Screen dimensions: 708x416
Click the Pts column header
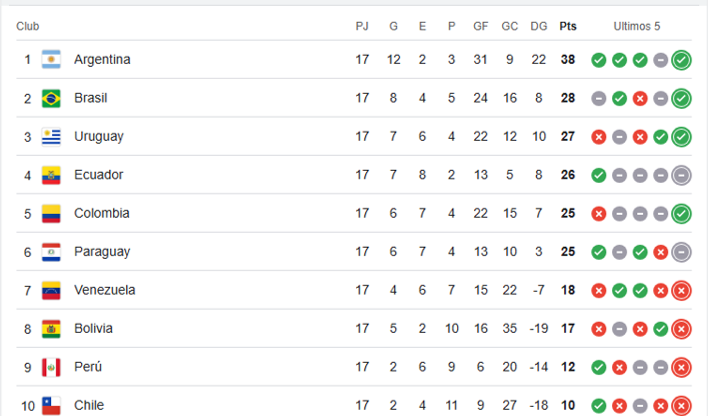click(x=568, y=26)
